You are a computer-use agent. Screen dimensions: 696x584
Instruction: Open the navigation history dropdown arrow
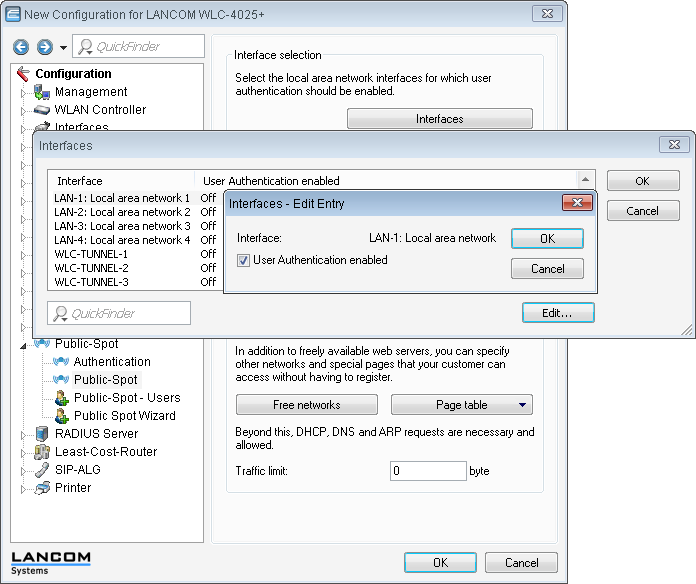click(63, 47)
